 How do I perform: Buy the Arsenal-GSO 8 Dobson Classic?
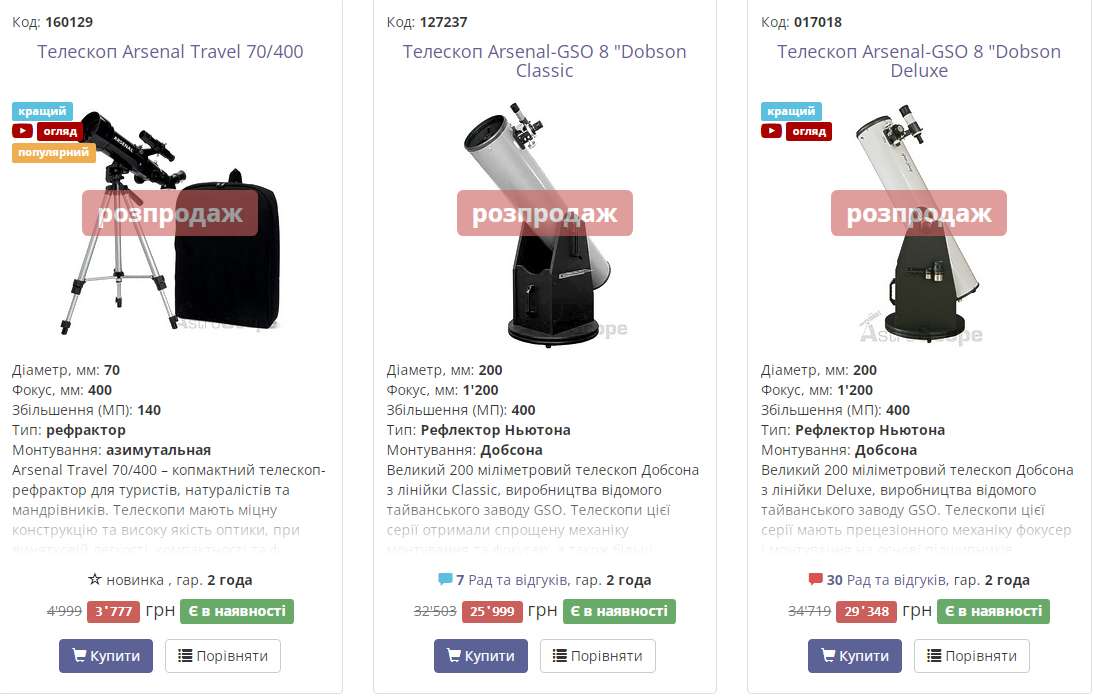tap(480, 656)
